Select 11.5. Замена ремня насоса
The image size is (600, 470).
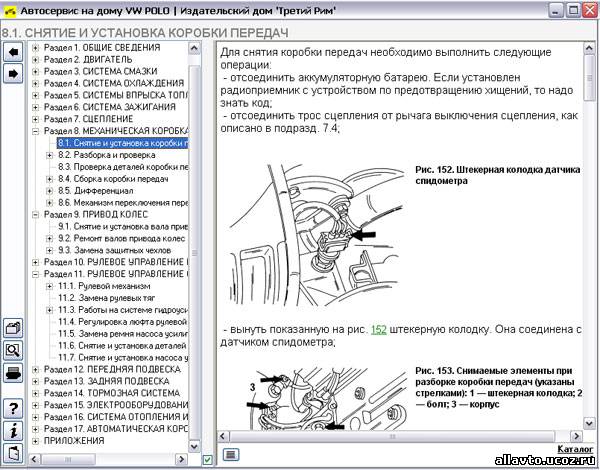[123, 334]
